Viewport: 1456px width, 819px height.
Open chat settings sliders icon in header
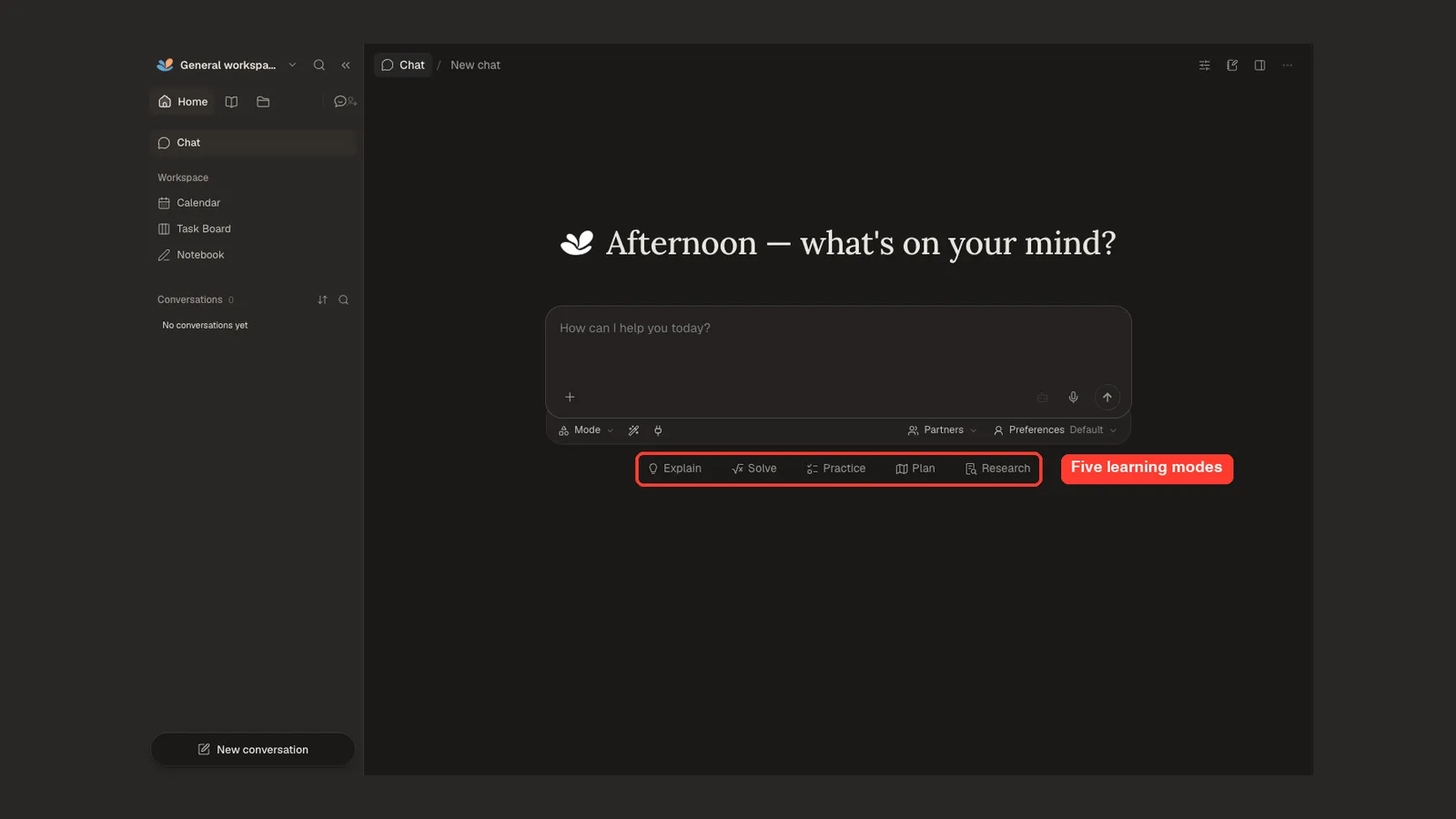click(x=1205, y=66)
